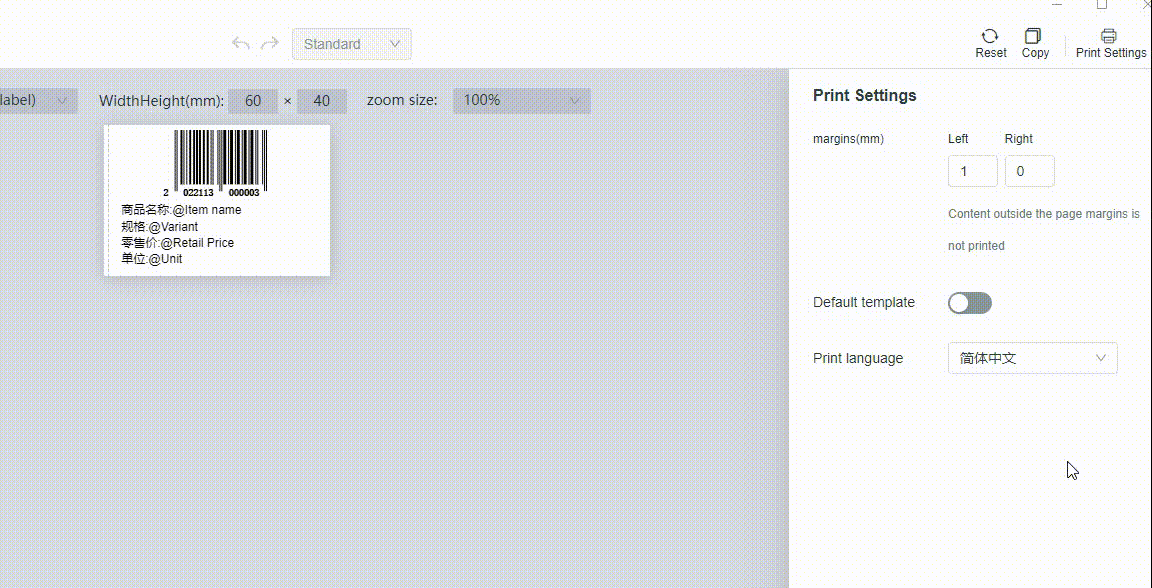1152x588 pixels.
Task: Click the height field showing 40
Action: click(321, 101)
